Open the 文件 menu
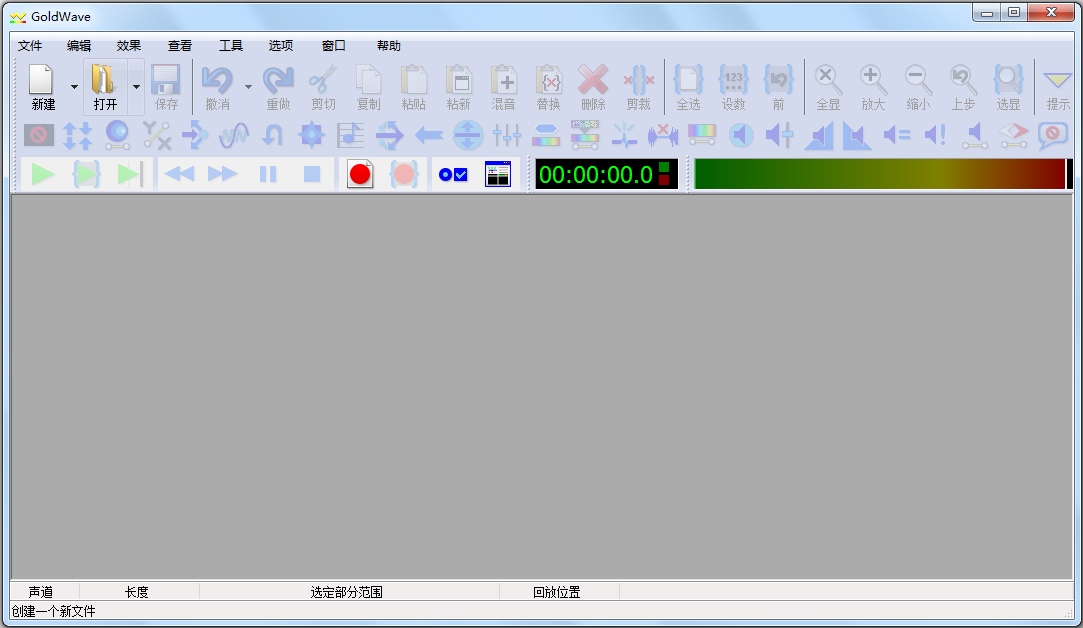Viewport: 1083px width, 628px height. (30, 46)
